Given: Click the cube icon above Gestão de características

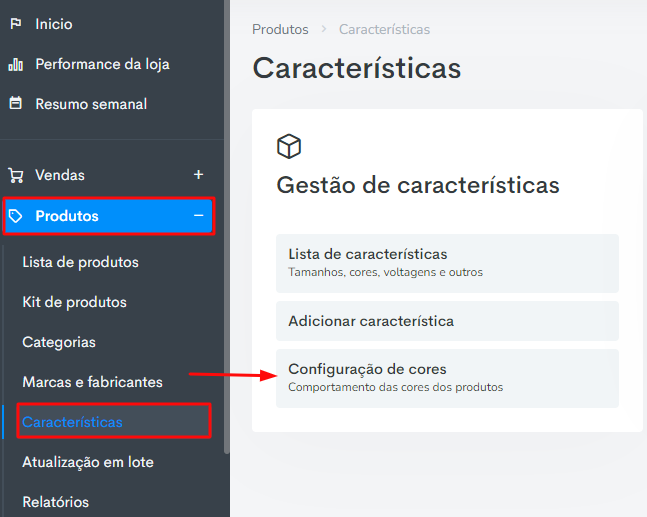Looking at the screenshot, I should point(289,146).
